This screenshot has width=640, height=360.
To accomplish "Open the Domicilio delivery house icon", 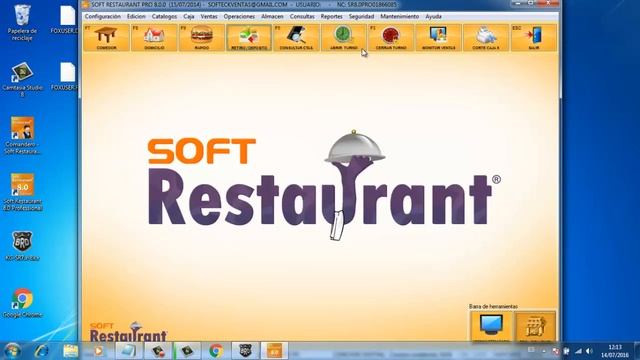I will point(154,38).
